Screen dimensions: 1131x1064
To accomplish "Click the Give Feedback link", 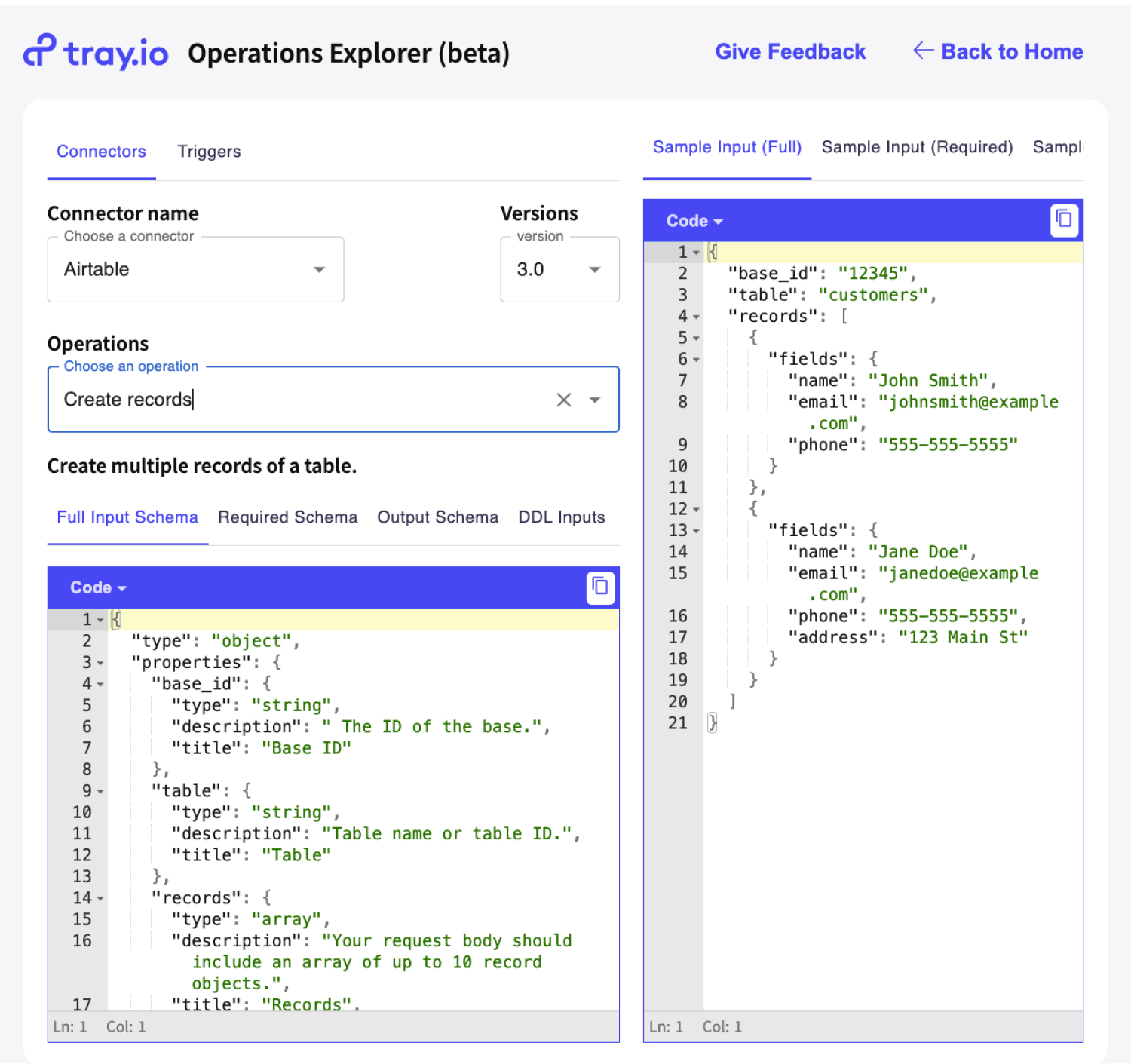I will click(790, 51).
